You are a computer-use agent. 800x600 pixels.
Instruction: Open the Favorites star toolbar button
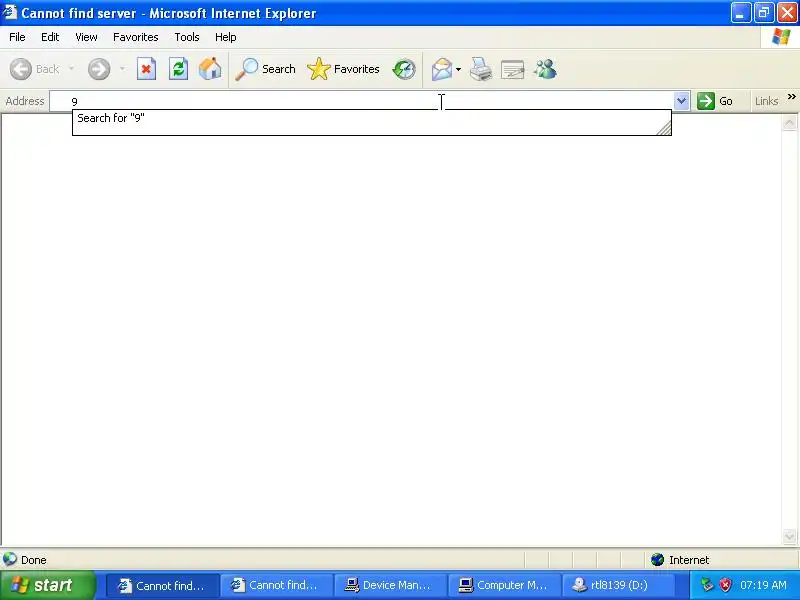343,69
